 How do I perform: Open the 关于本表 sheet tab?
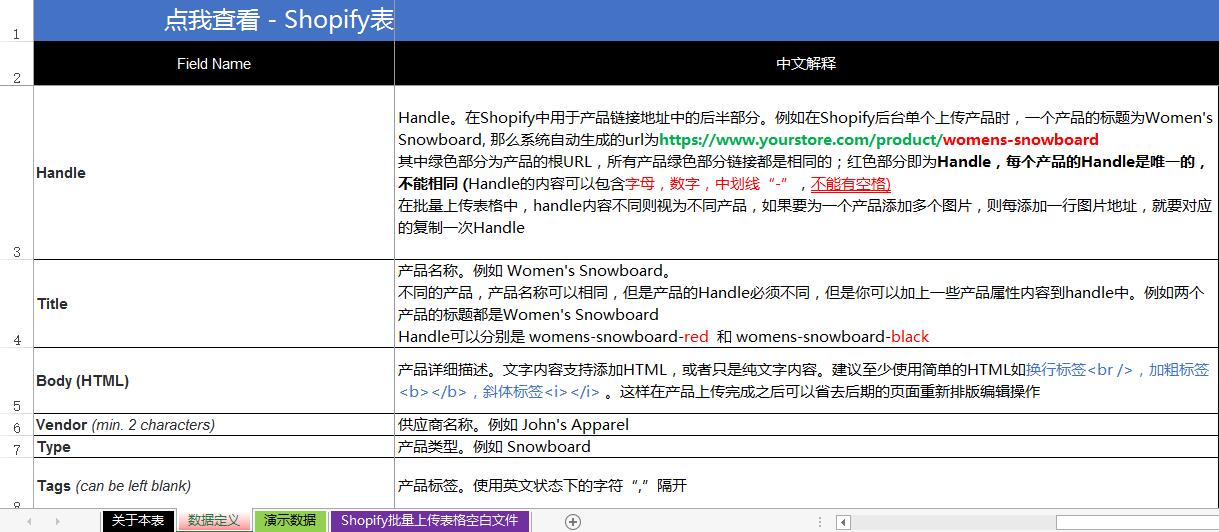click(138, 521)
